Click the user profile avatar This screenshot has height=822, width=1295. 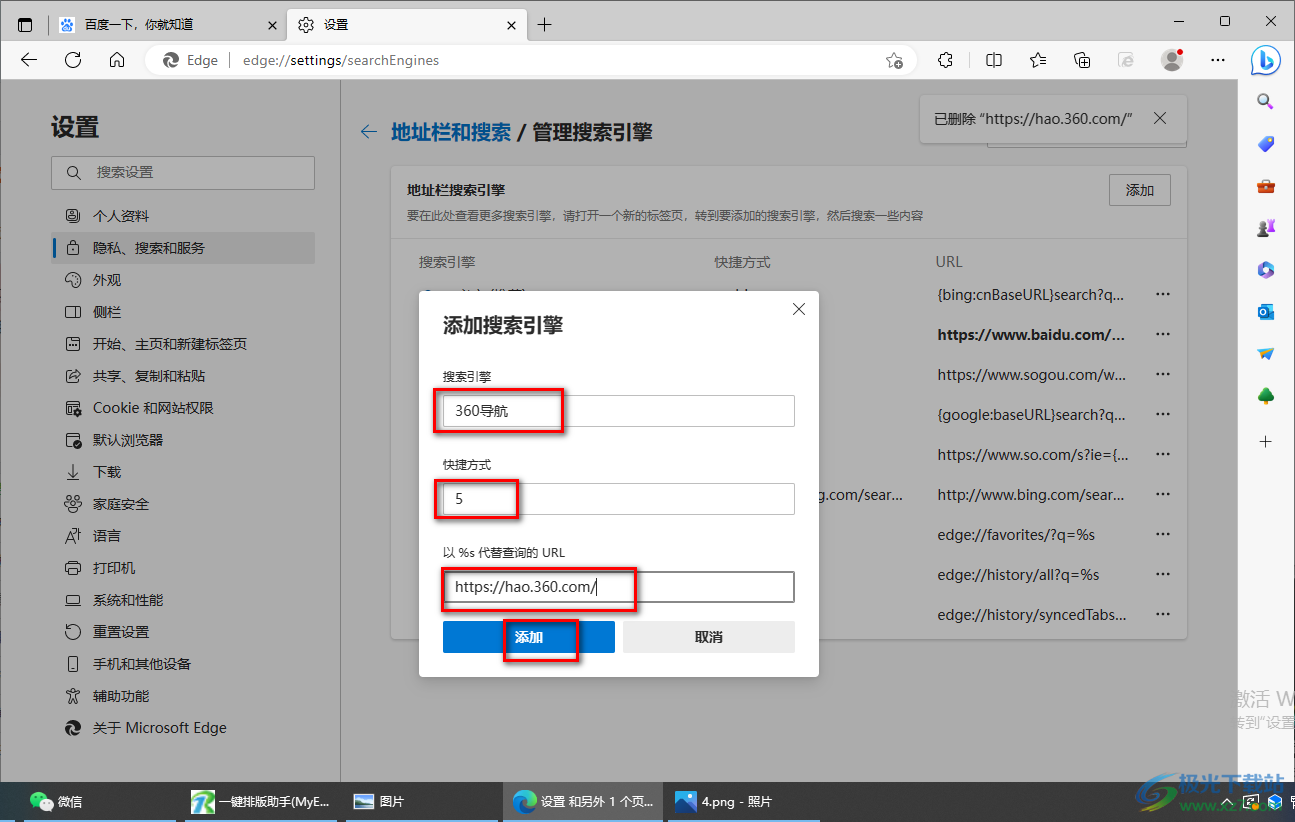(1172, 60)
